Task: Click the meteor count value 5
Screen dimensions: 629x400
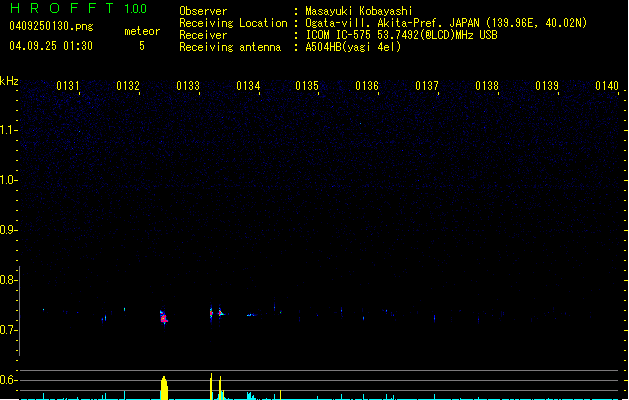Action: click(x=142, y=46)
